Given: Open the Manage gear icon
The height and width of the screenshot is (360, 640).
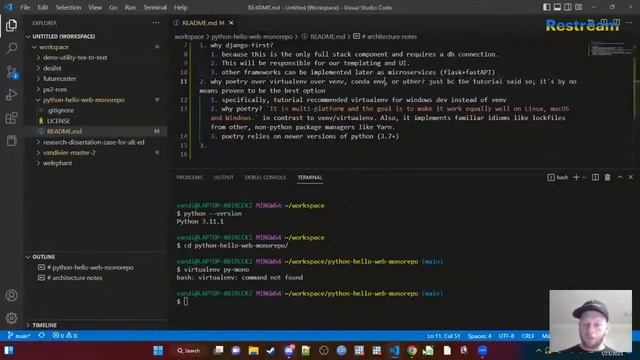Looking at the screenshot, I should [x=11, y=318].
